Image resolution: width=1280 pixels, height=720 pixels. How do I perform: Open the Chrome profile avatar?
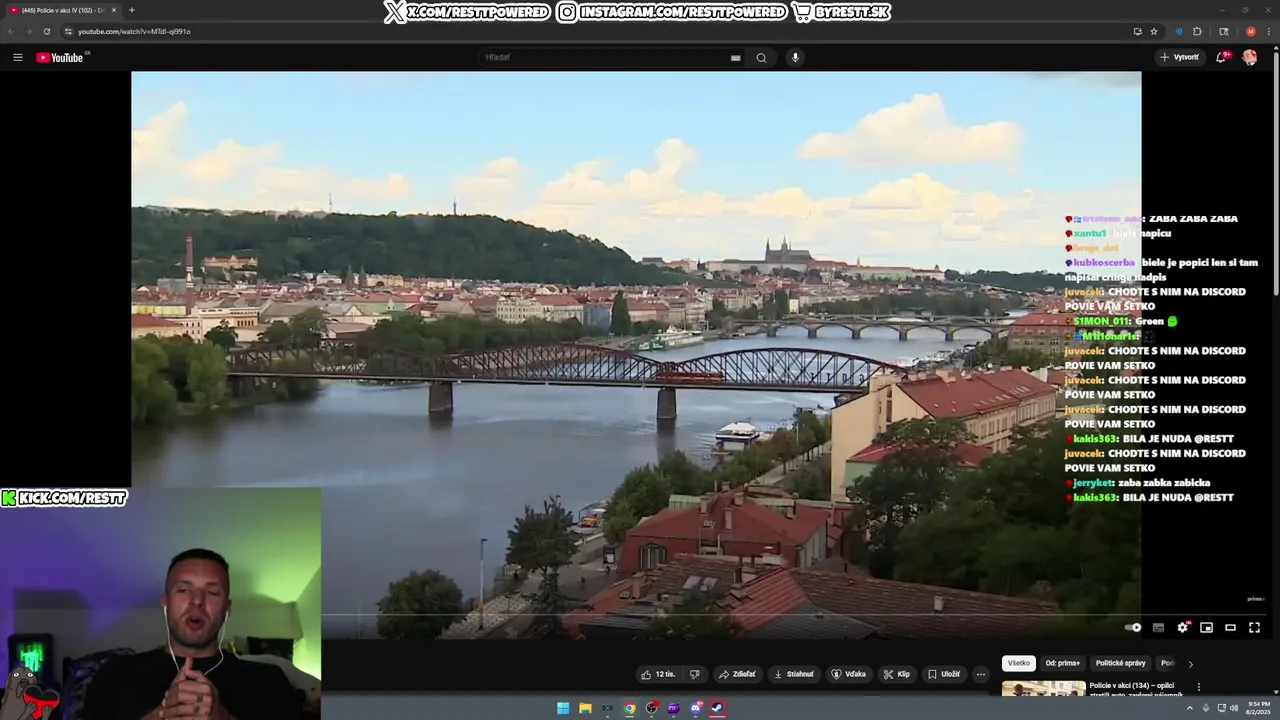coord(1251,31)
